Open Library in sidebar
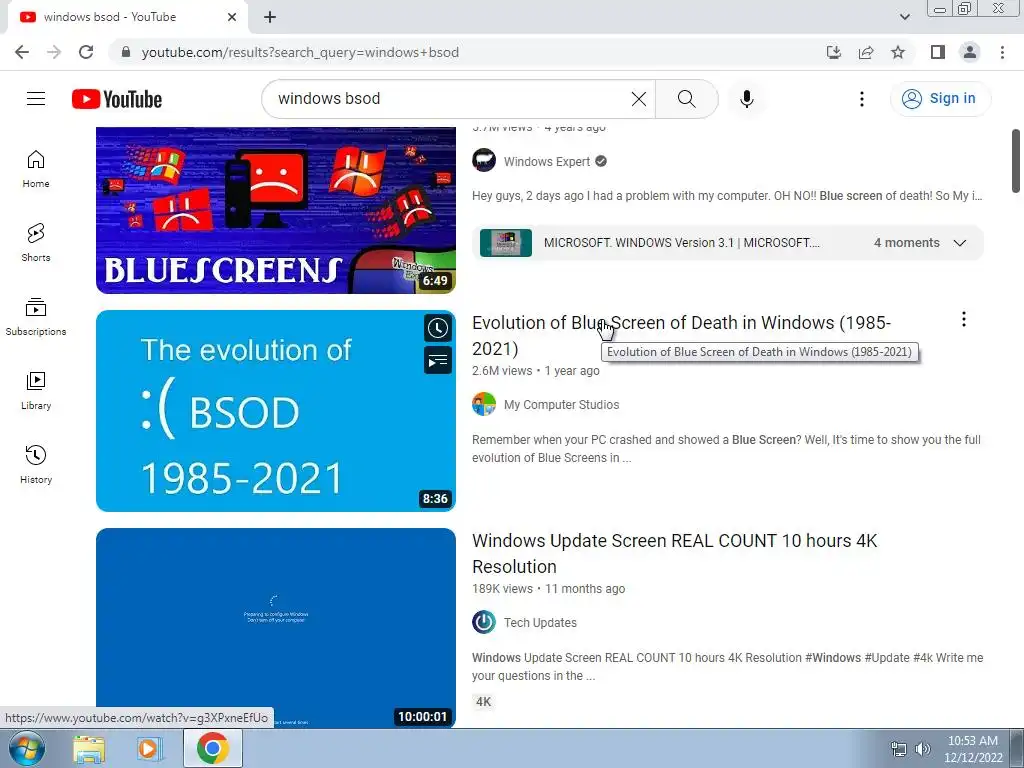 [36, 391]
